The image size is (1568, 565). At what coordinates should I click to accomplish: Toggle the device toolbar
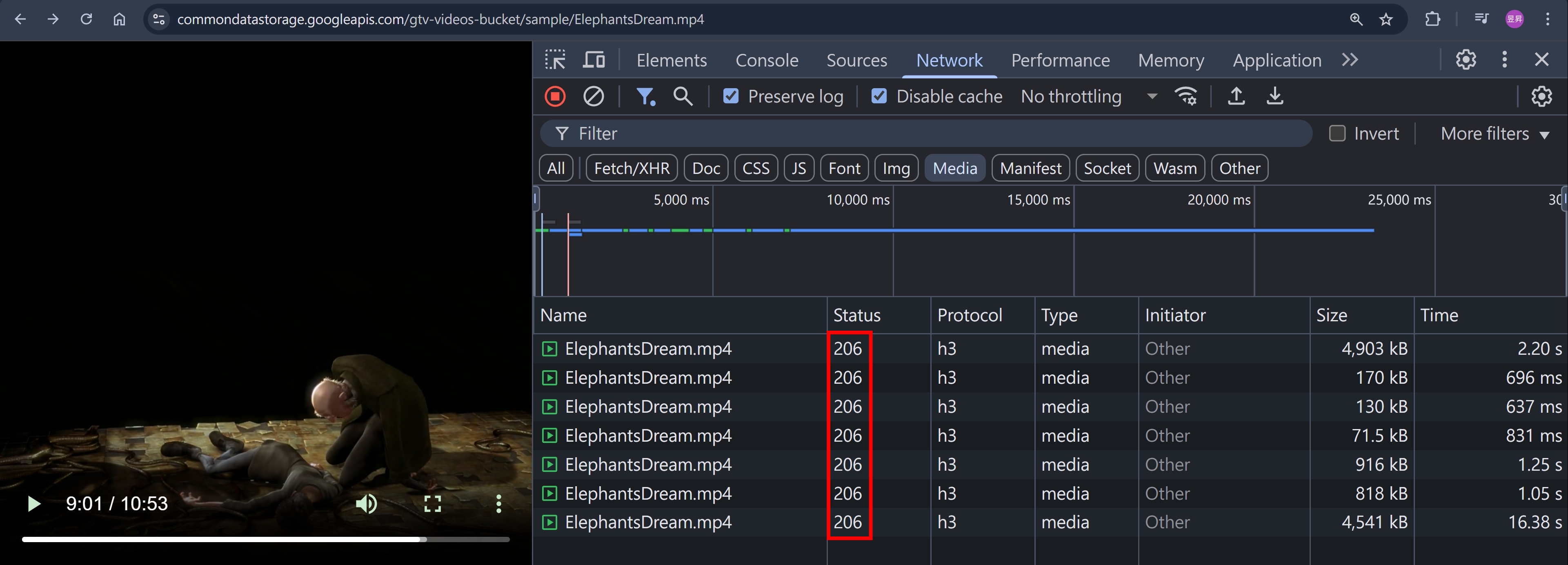coord(594,60)
